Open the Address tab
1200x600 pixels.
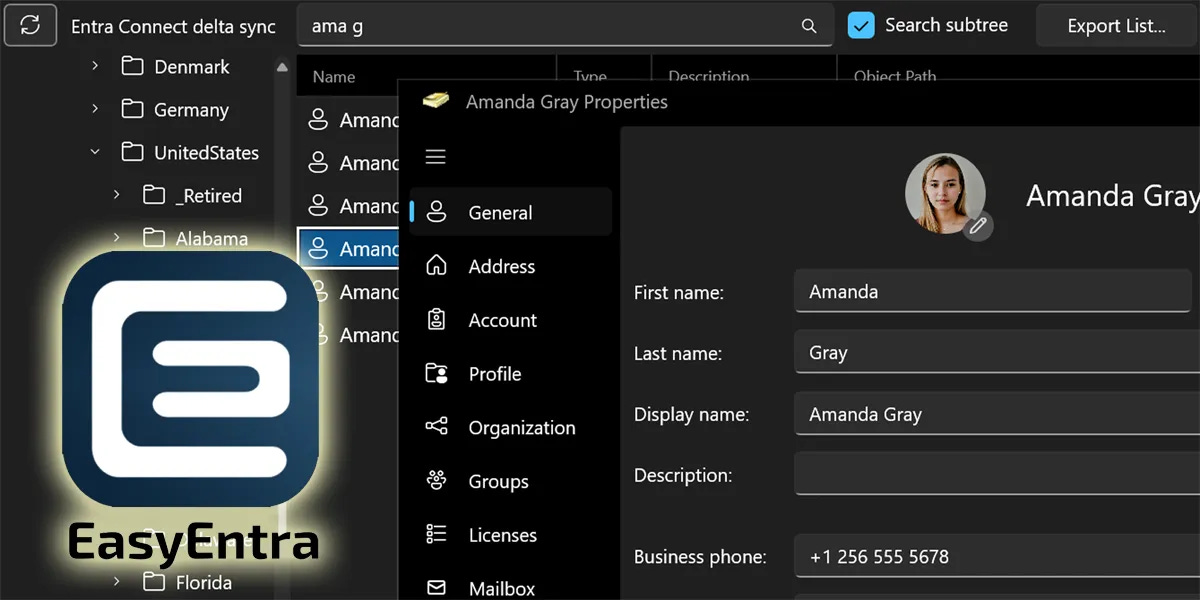[x=511, y=266]
